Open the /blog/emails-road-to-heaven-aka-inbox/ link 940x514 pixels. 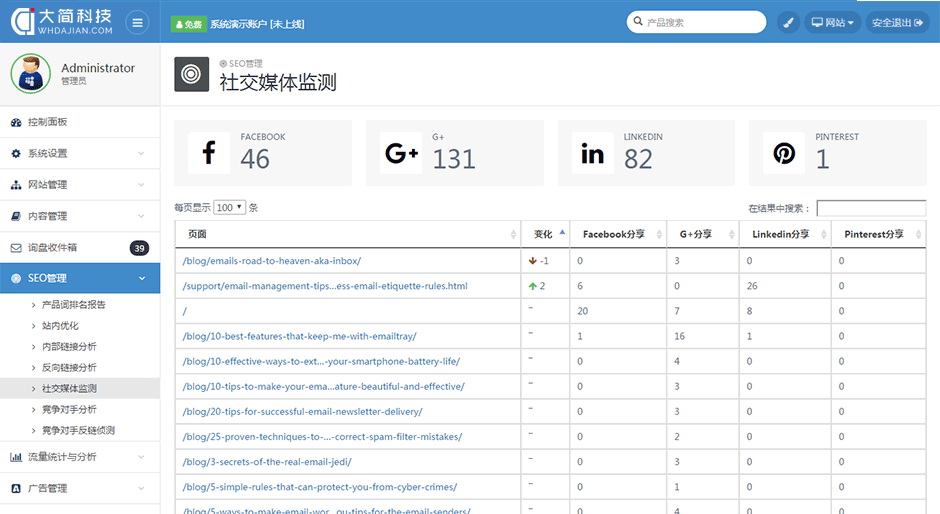271,261
